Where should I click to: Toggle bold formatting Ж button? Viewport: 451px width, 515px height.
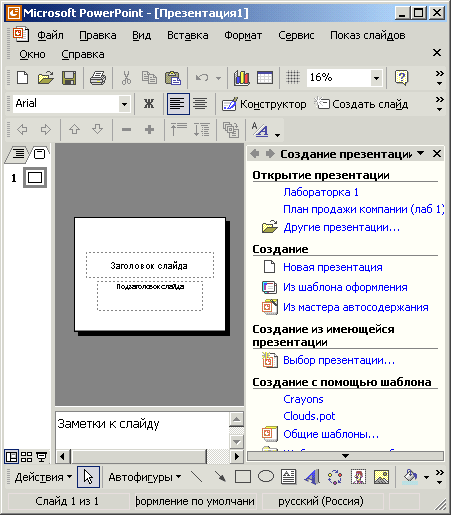click(149, 104)
